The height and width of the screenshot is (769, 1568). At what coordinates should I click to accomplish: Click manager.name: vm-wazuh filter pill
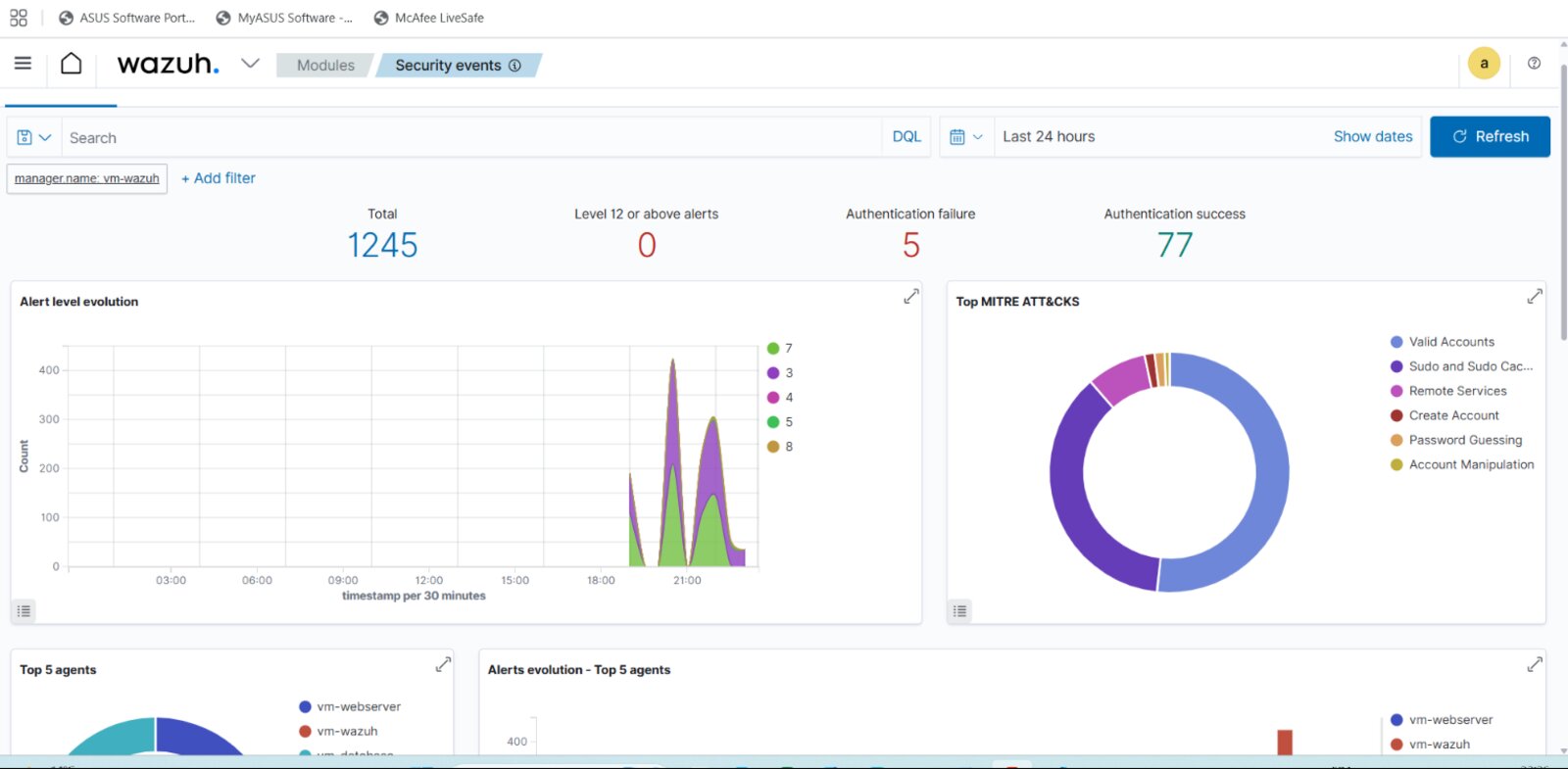pyautogui.click(x=87, y=178)
